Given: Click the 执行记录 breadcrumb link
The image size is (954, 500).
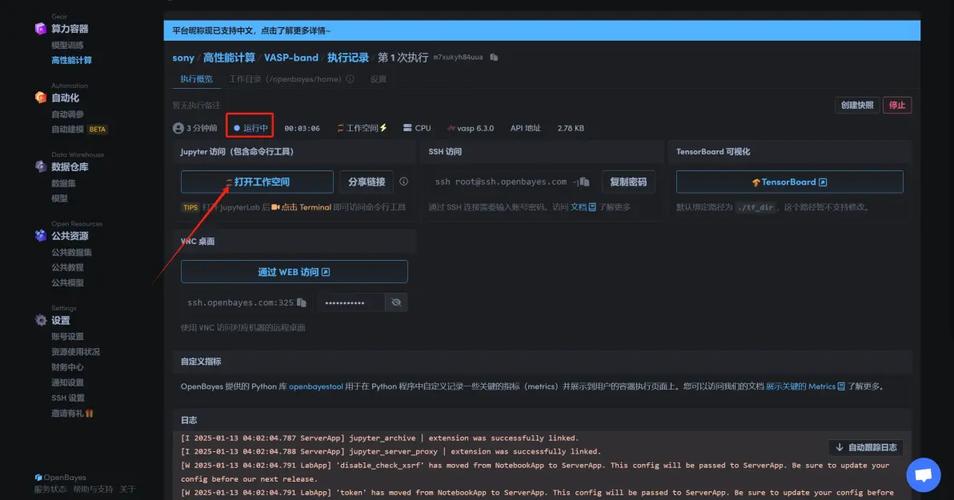Looking at the screenshot, I should pyautogui.click(x=348, y=58).
